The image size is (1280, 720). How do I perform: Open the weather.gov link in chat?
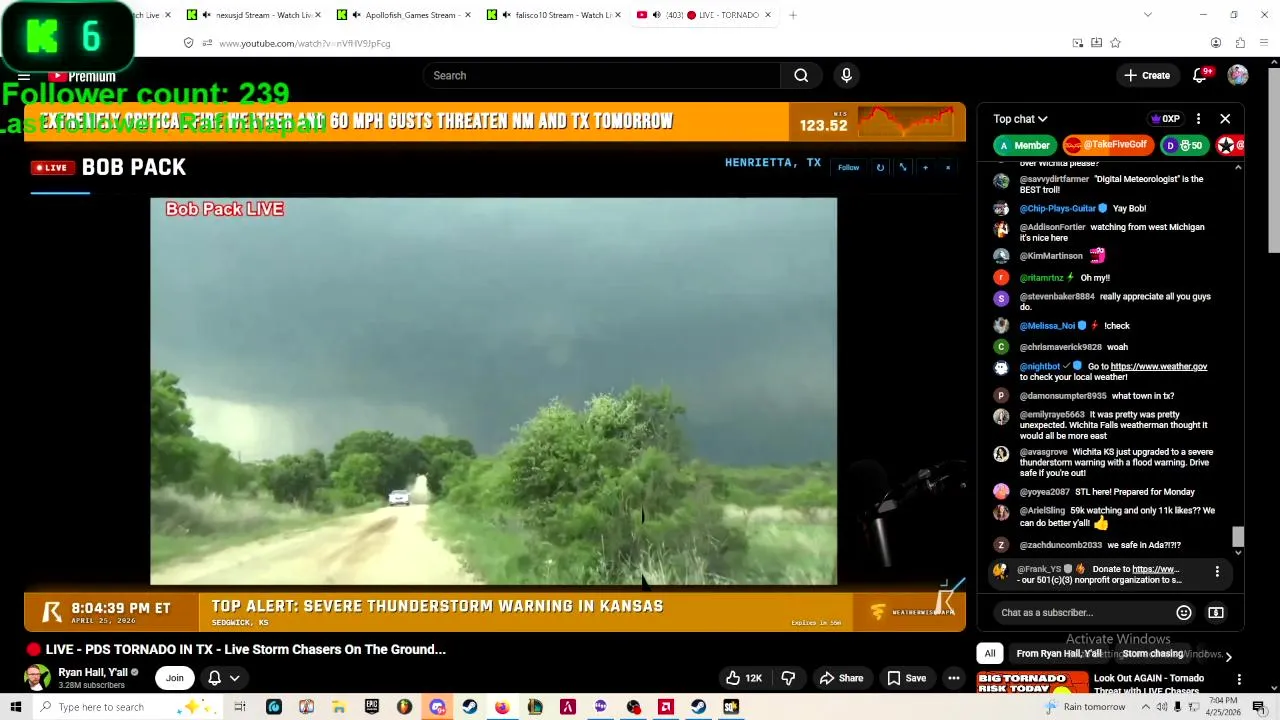click(1158, 366)
